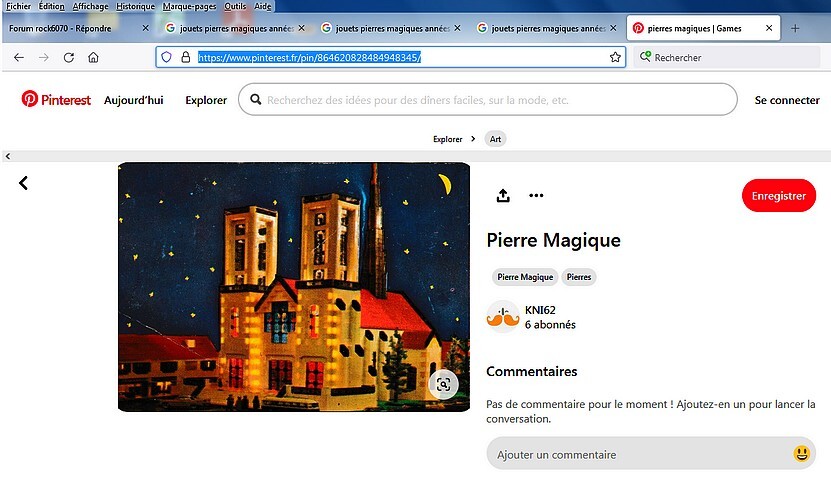Viewport: 831px width, 485px height.
Task: Click the Explorer breadcrumb link
Action: (447, 139)
